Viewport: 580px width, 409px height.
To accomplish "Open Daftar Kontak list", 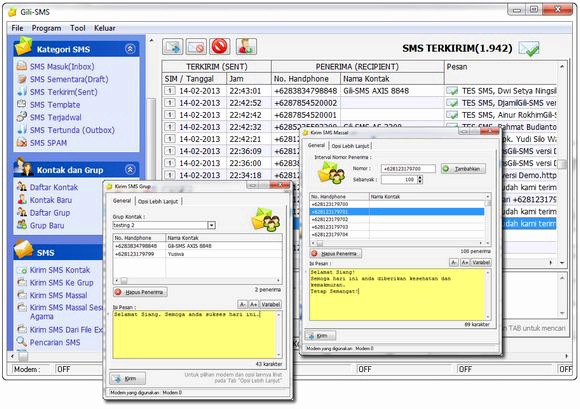I will 54,187.
